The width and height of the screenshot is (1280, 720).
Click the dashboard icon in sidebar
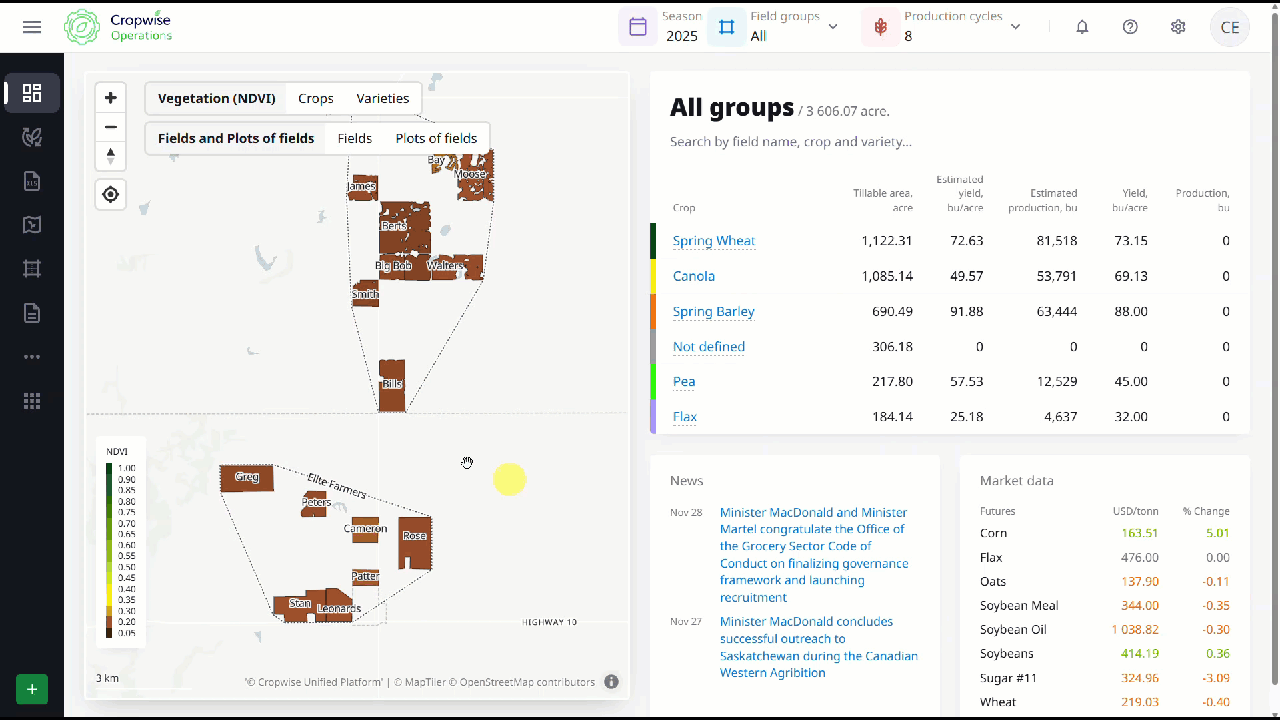tap(32, 93)
